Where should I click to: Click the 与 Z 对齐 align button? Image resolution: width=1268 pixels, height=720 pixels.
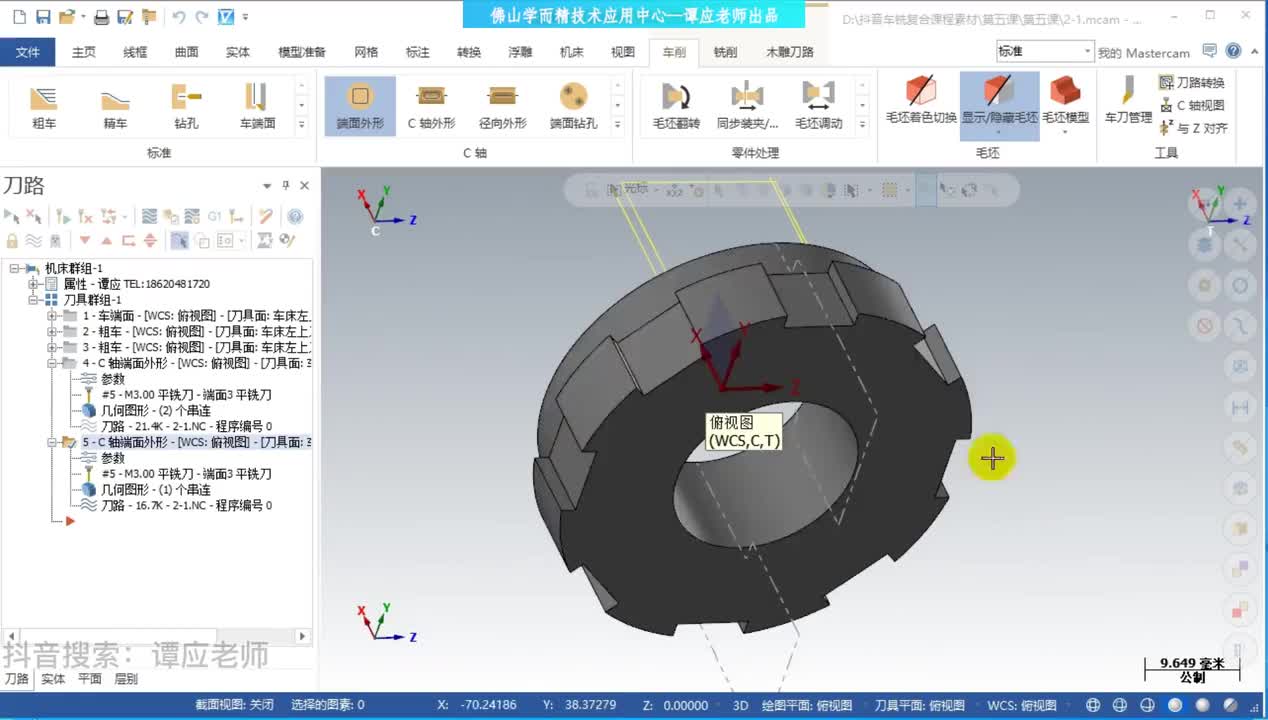[x=1194, y=128]
